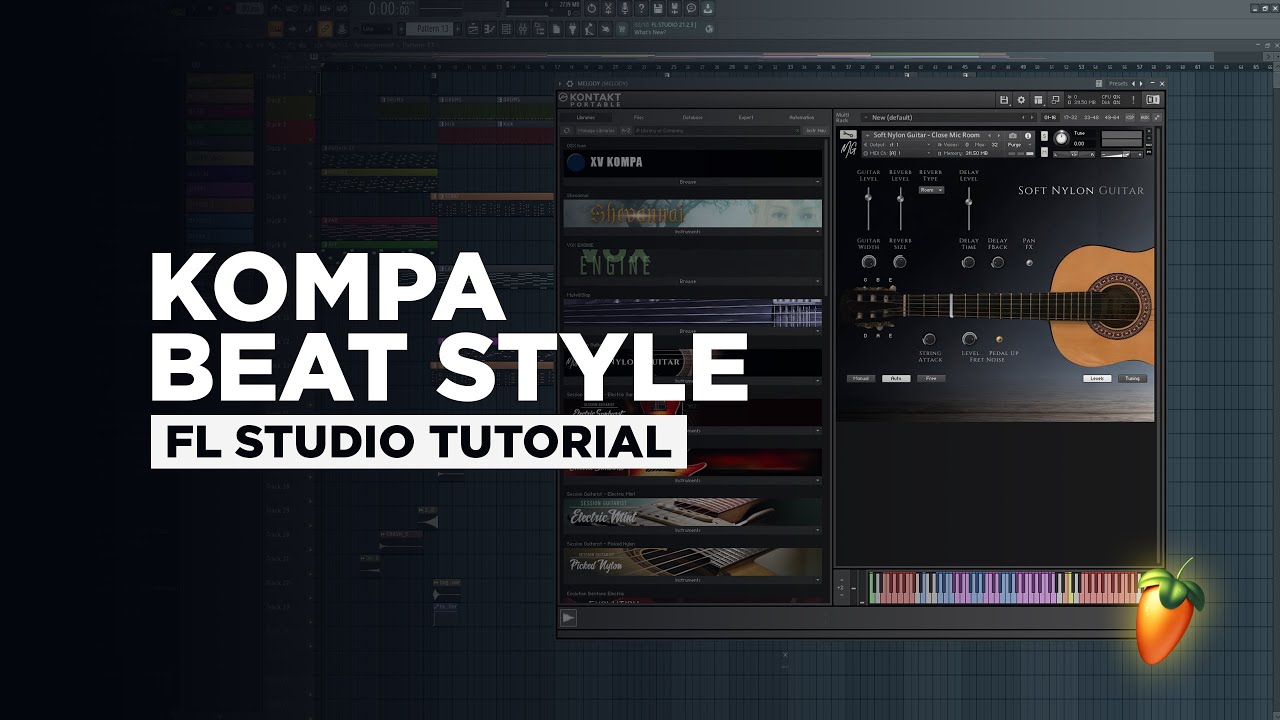The height and width of the screenshot is (720, 1280).
Task: Open Kontakt options gear icon
Action: pos(1021,100)
